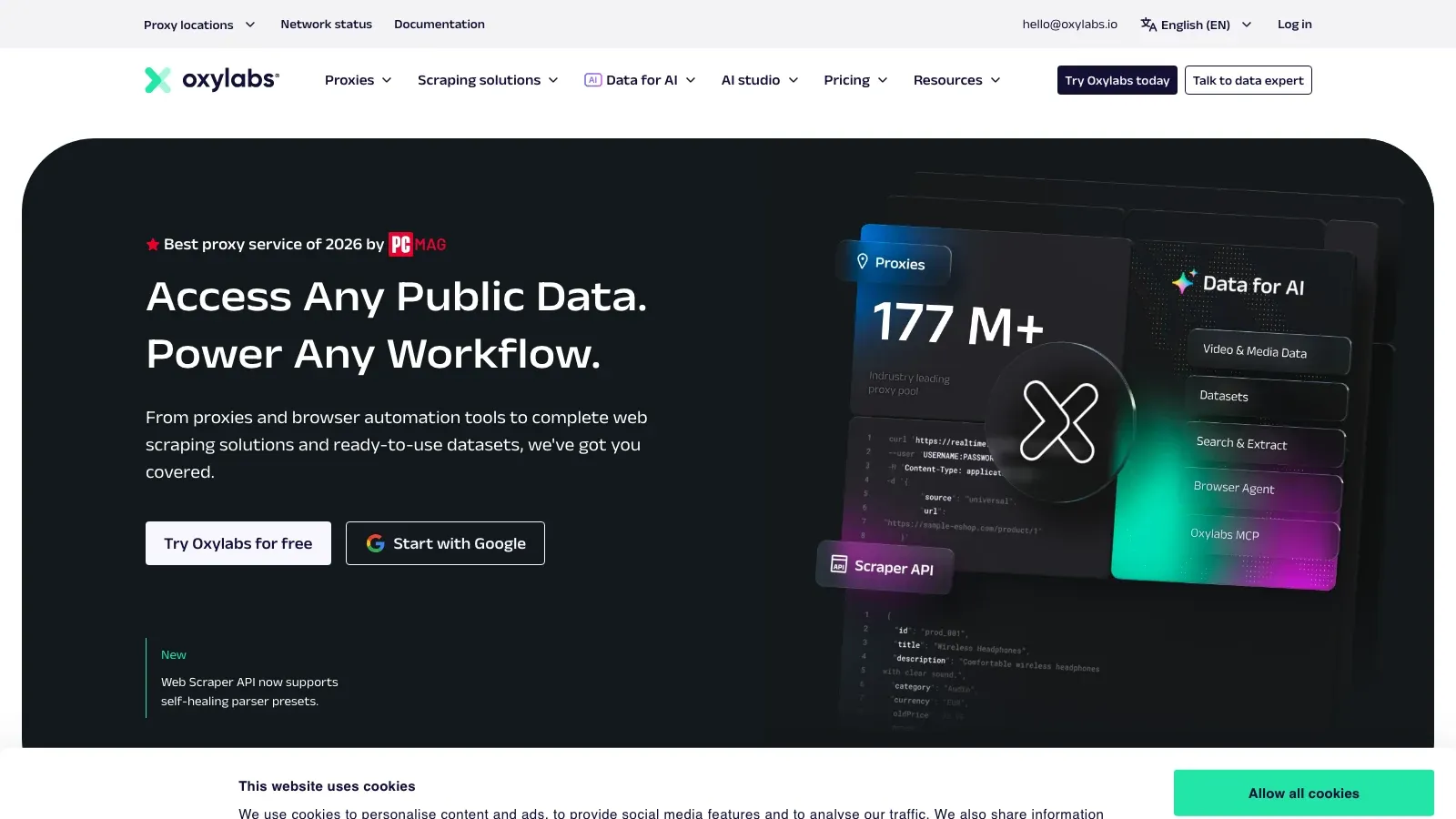Click the New label above the announcement
The width and height of the screenshot is (1456, 819).
tap(174, 655)
